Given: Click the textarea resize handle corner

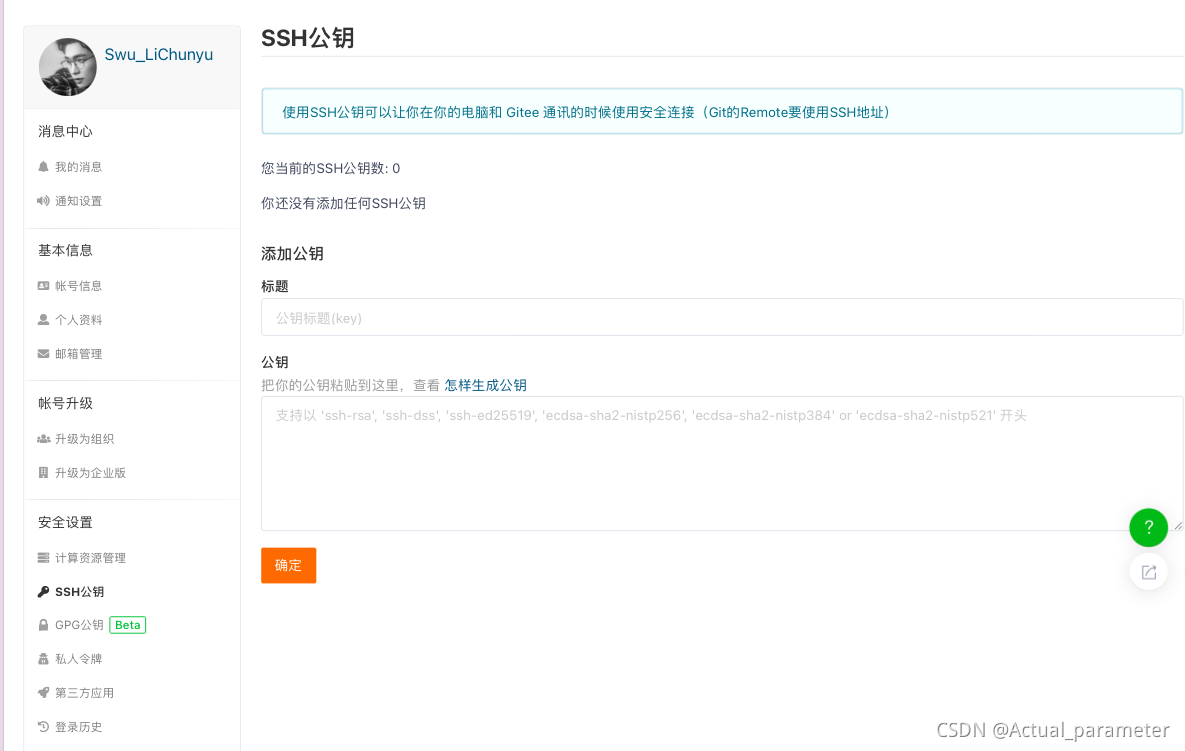Looking at the screenshot, I should [1178, 526].
